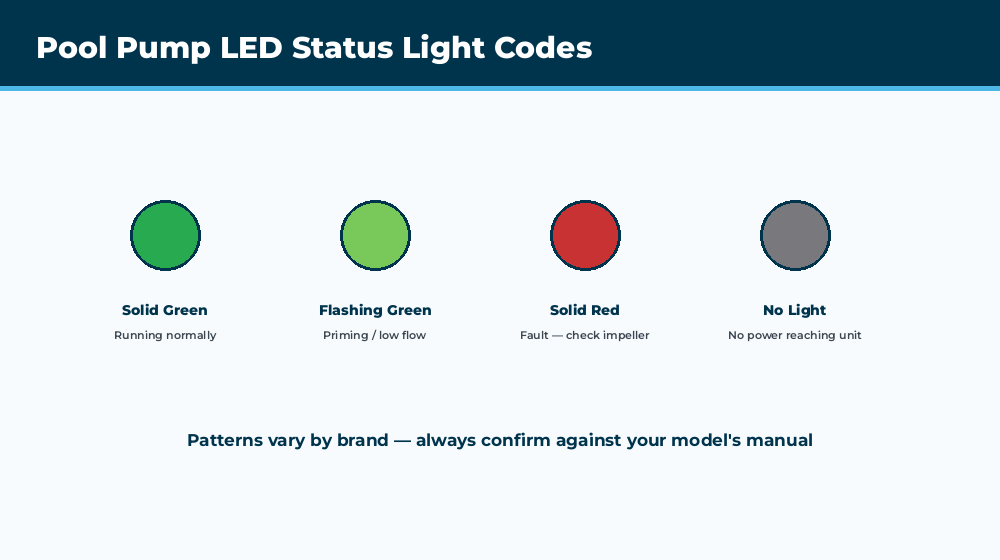Click the slide title Pool Pump LED Status
1000x560 pixels.
(314, 48)
